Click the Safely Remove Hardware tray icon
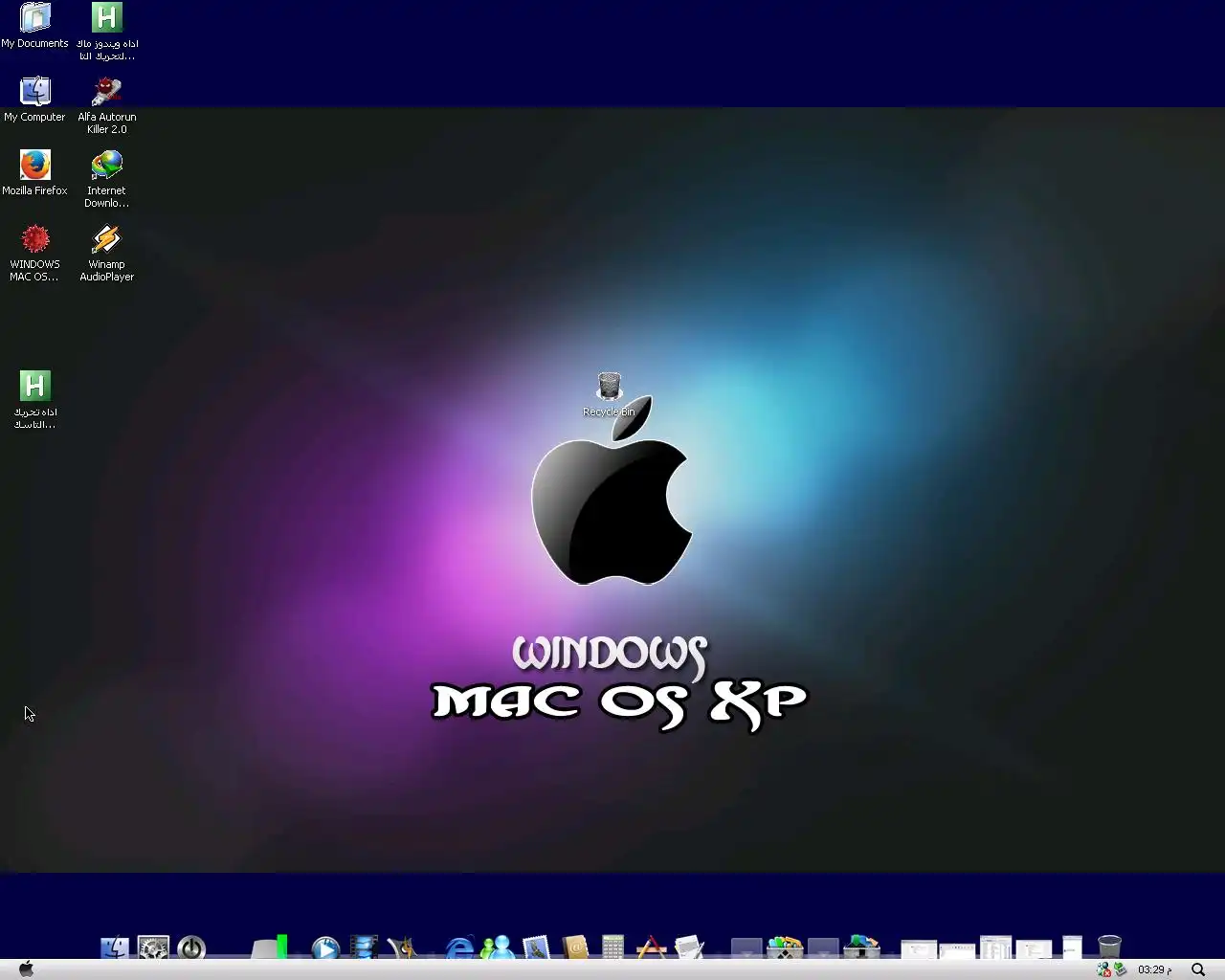The height and width of the screenshot is (980, 1225). point(1119,969)
